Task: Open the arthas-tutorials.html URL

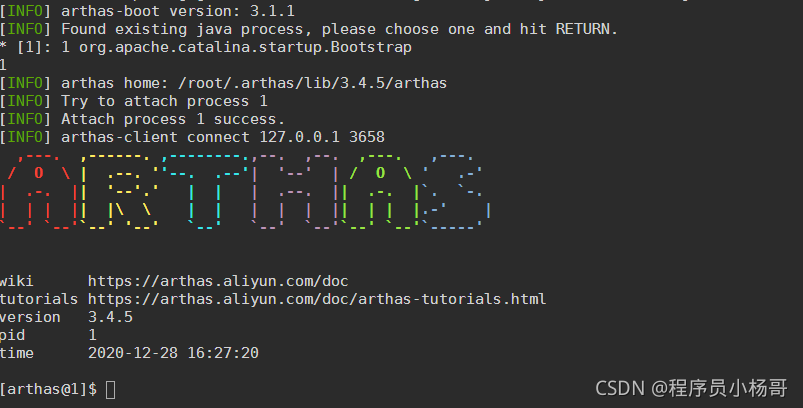Action: click(x=316, y=299)
